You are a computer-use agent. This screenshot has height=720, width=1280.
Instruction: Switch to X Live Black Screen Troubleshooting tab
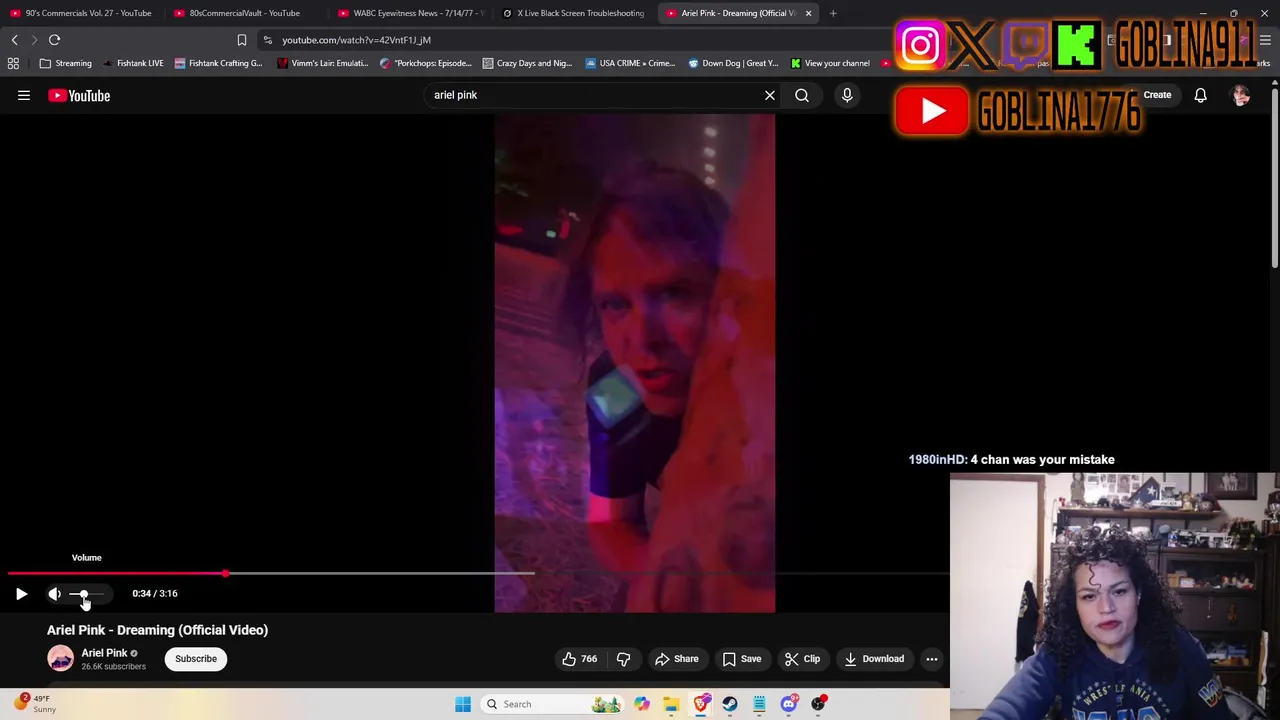pos(572,13)
